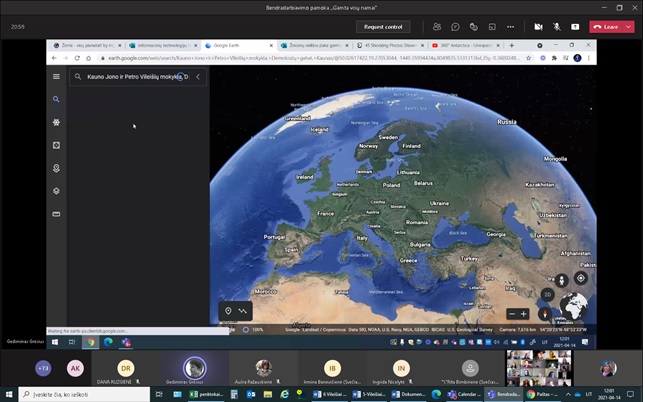
Task: Open the gallery video grid thumbnail
Action: coord(539,368)
